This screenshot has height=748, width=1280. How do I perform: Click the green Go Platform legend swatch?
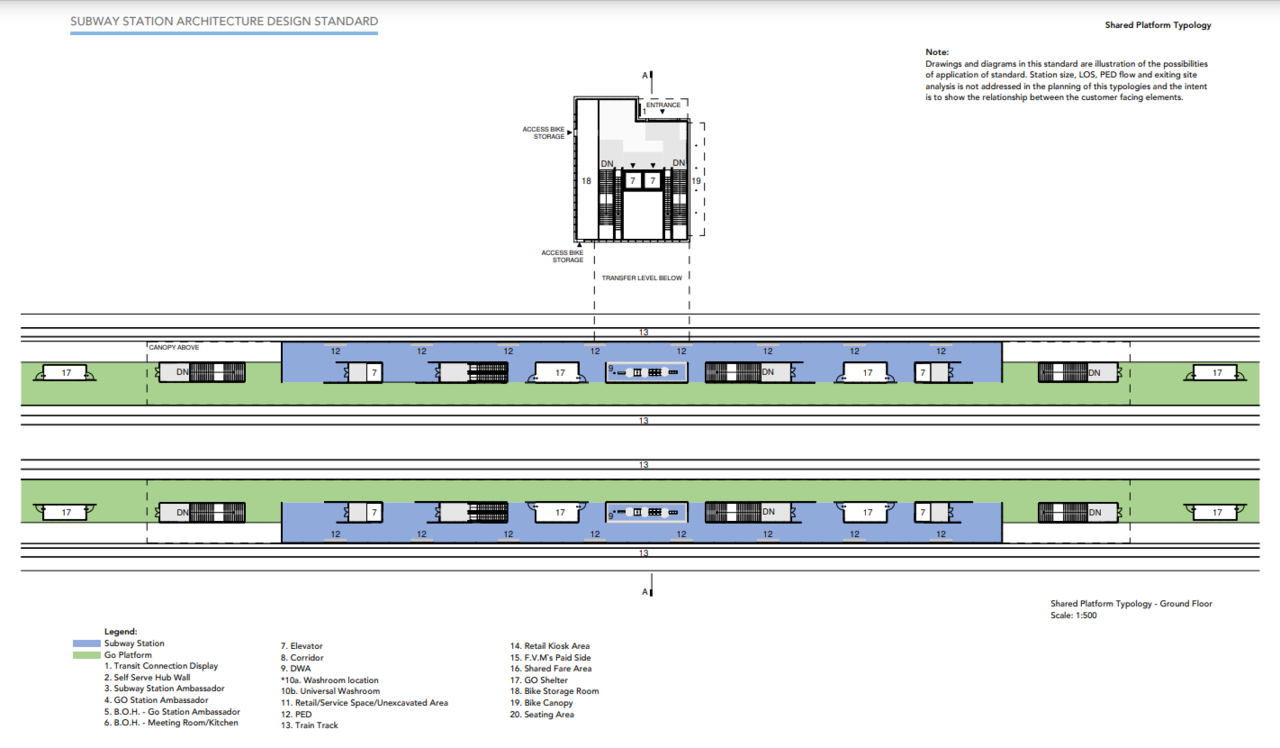click(x=87, y=655)
